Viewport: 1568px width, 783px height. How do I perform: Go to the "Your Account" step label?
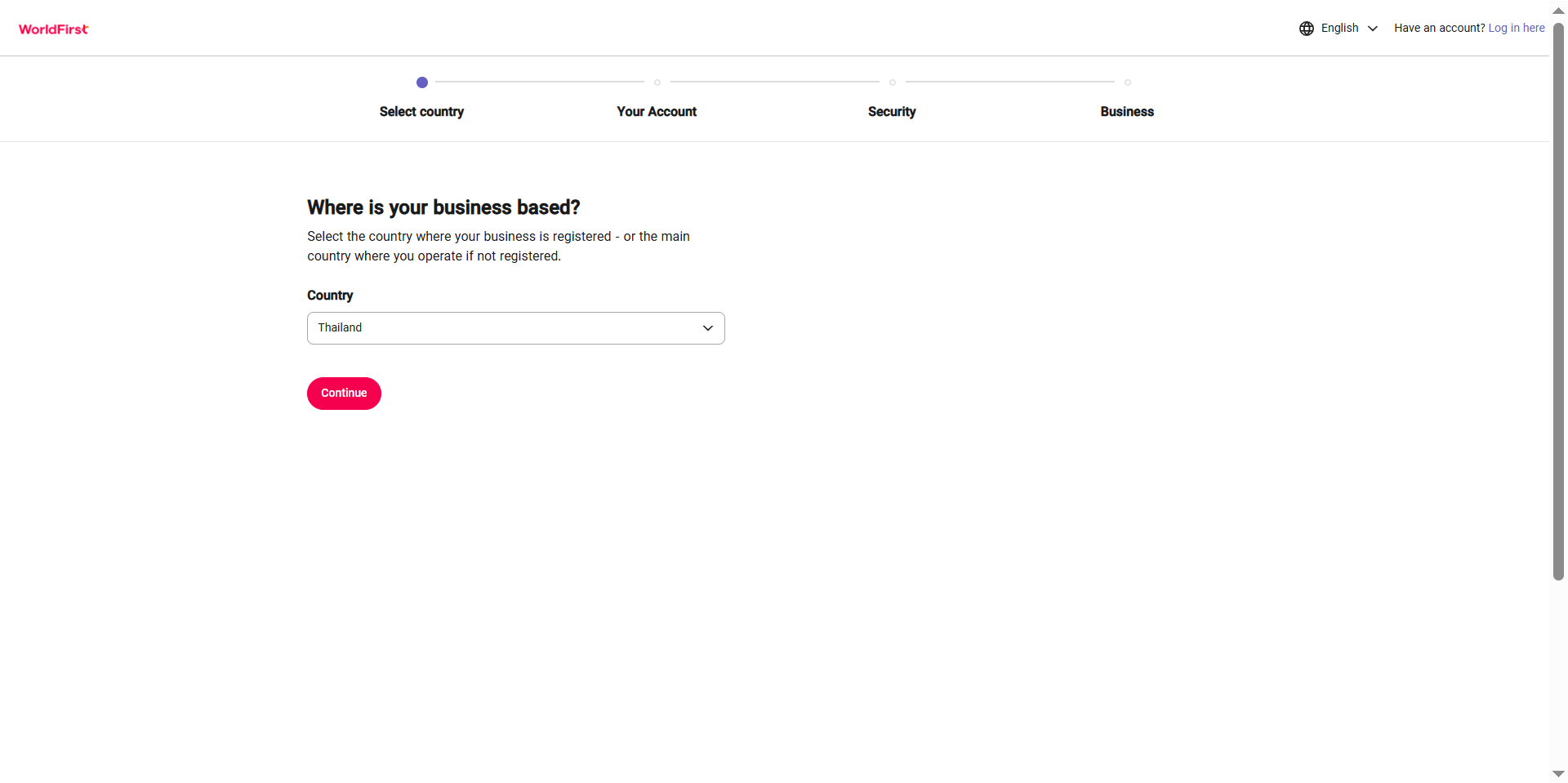pos(657,112)
